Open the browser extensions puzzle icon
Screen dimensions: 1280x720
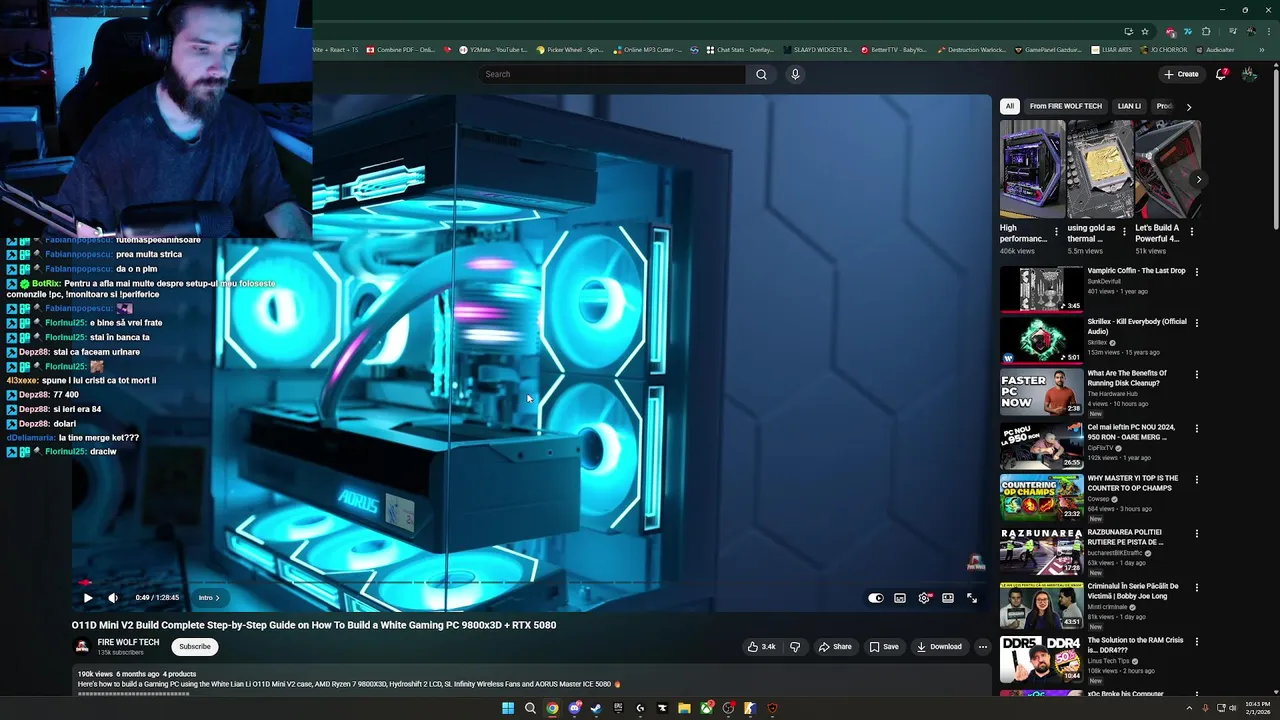[1206, 31]
